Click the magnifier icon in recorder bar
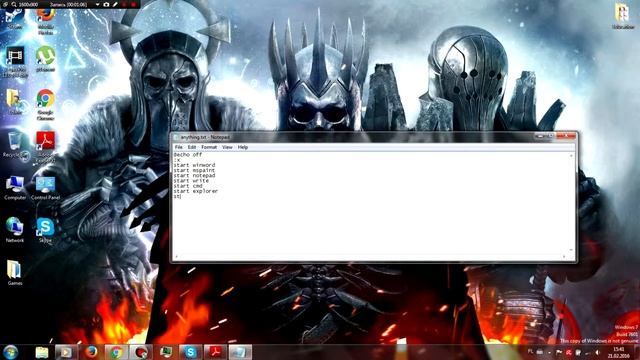 (14, 4)
